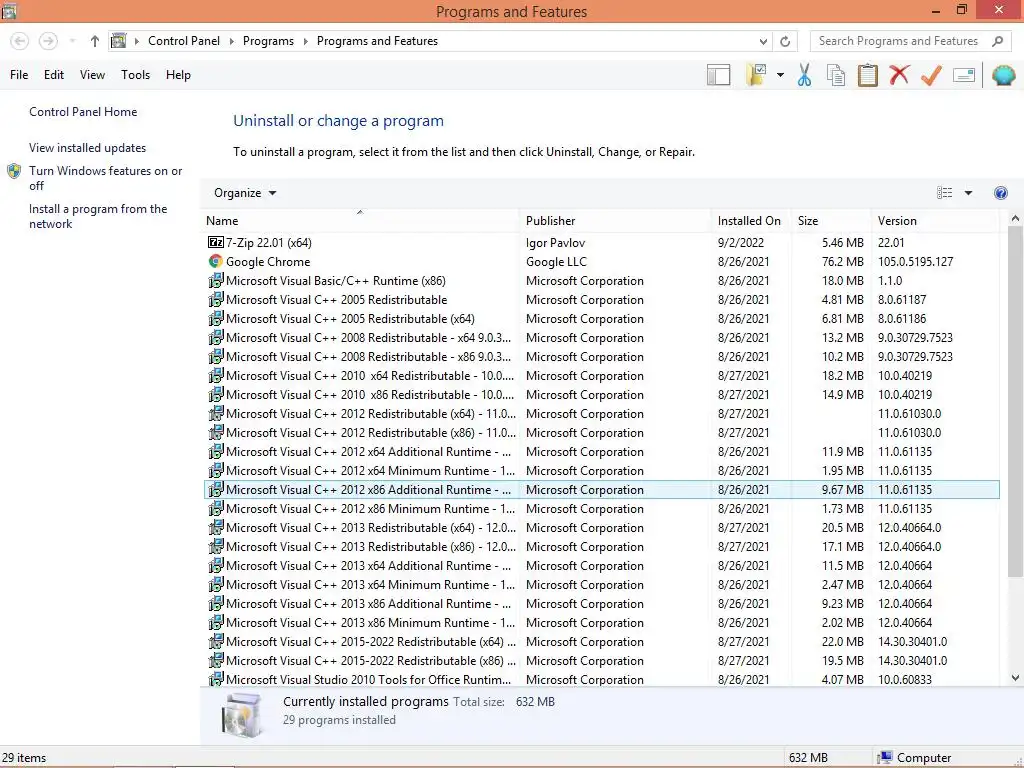Image resolution: width=1024 pixels, height=768 pixels.
Task: Click Igor Pavlov publisher cell
Action: 555,243
